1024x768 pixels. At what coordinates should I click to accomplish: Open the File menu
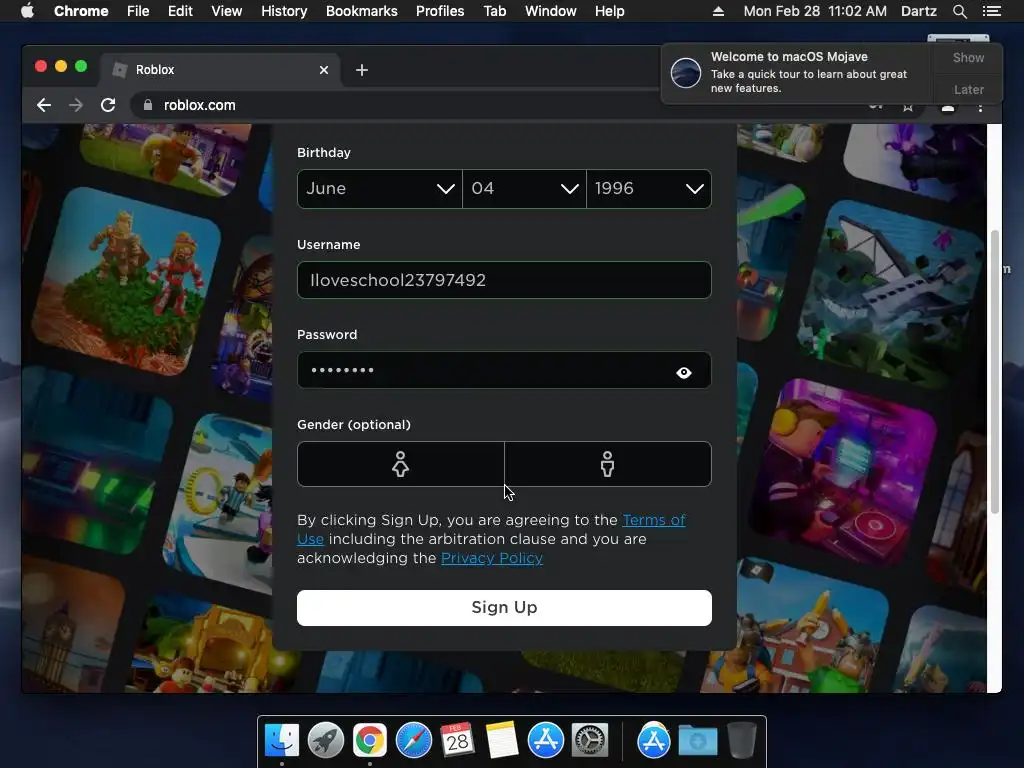coord(138,11)
